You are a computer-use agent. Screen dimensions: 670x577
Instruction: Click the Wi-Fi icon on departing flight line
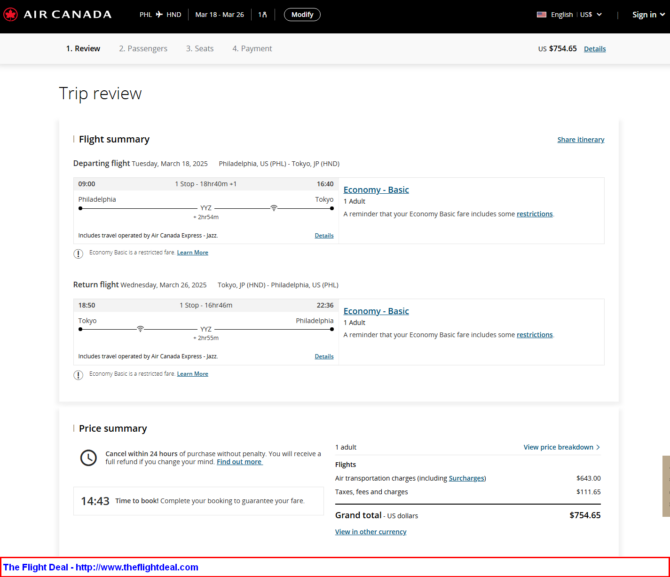(273, 208)
